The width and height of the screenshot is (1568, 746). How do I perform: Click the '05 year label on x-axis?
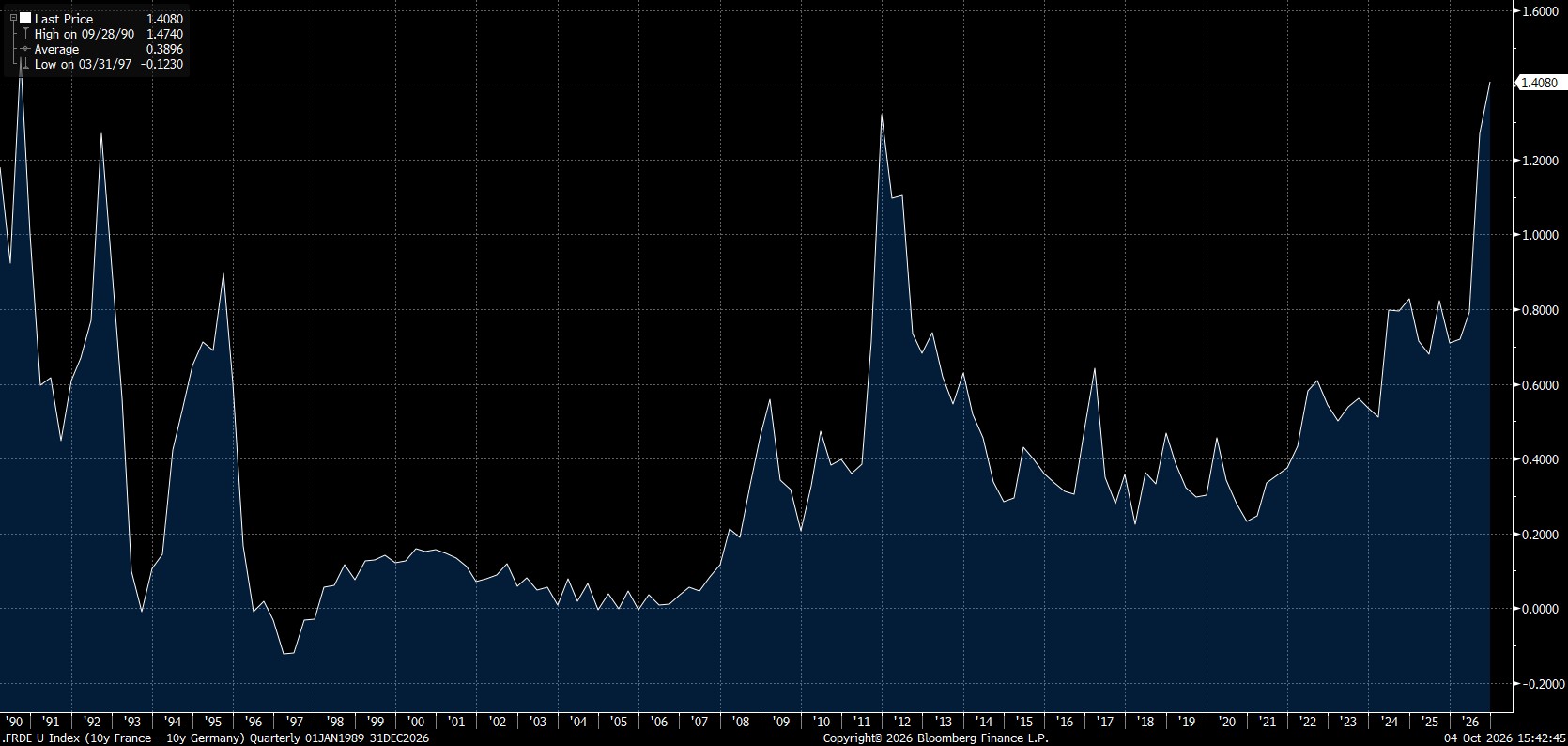pos(619,722)
